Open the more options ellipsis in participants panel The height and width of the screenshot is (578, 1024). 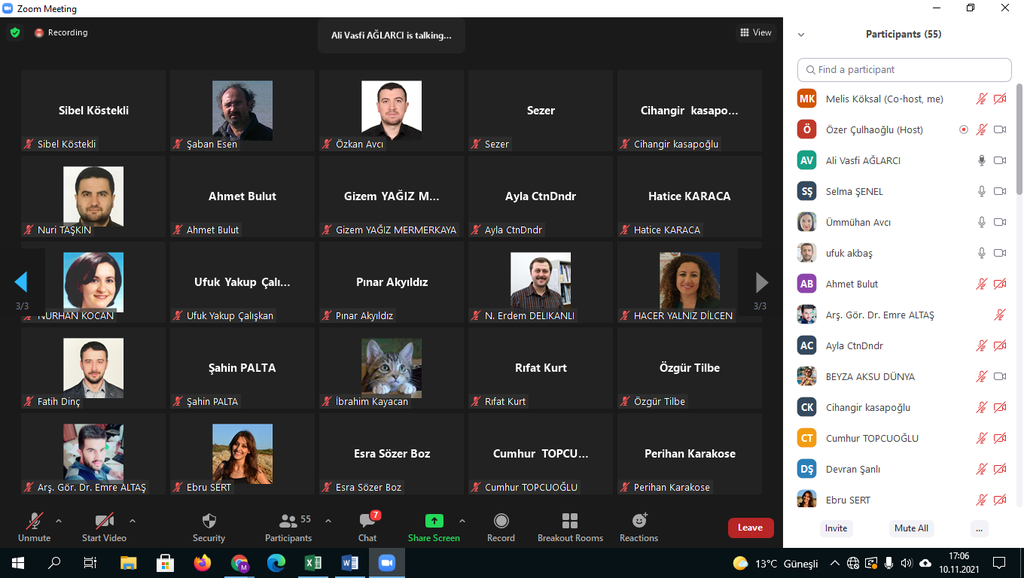tap(979, 528)
